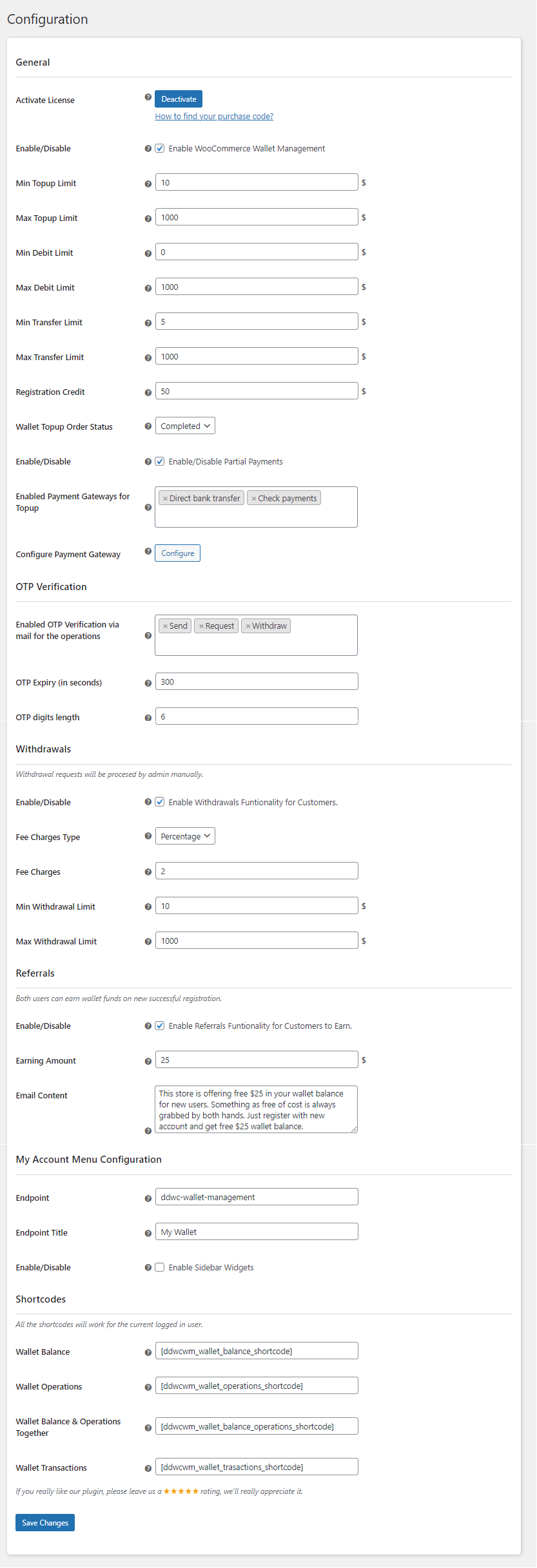Screen dimensions: 537x1568
Task: Click the Save Changes button
Action: click(x=45, y=1522)
